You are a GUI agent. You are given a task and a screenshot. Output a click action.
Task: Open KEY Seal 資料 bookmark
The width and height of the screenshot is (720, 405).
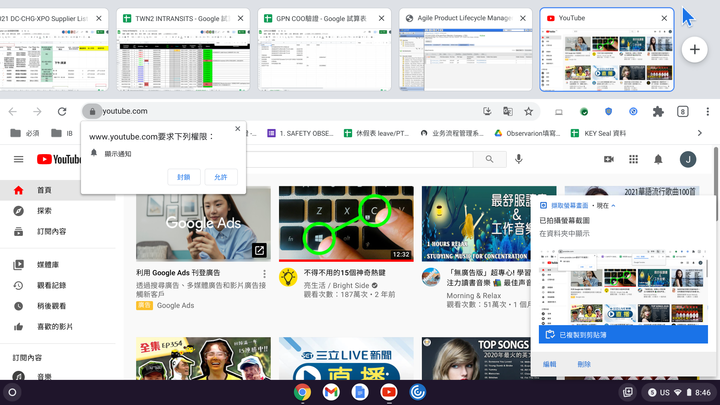[598, 133]
